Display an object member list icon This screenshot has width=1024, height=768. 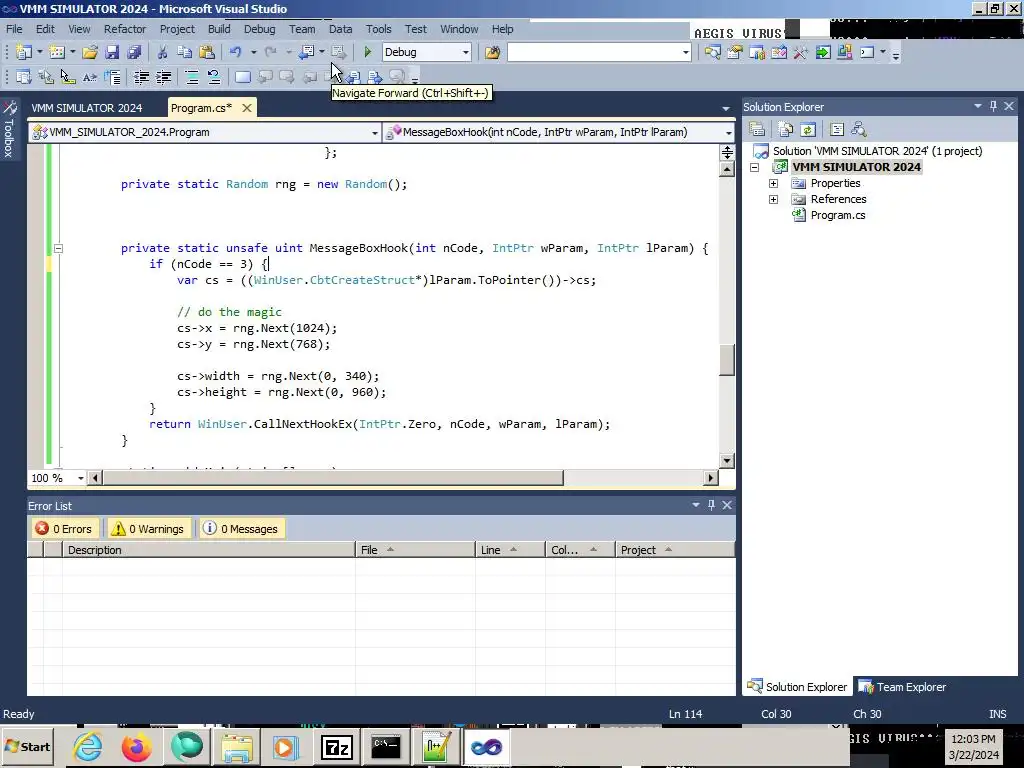24,77
